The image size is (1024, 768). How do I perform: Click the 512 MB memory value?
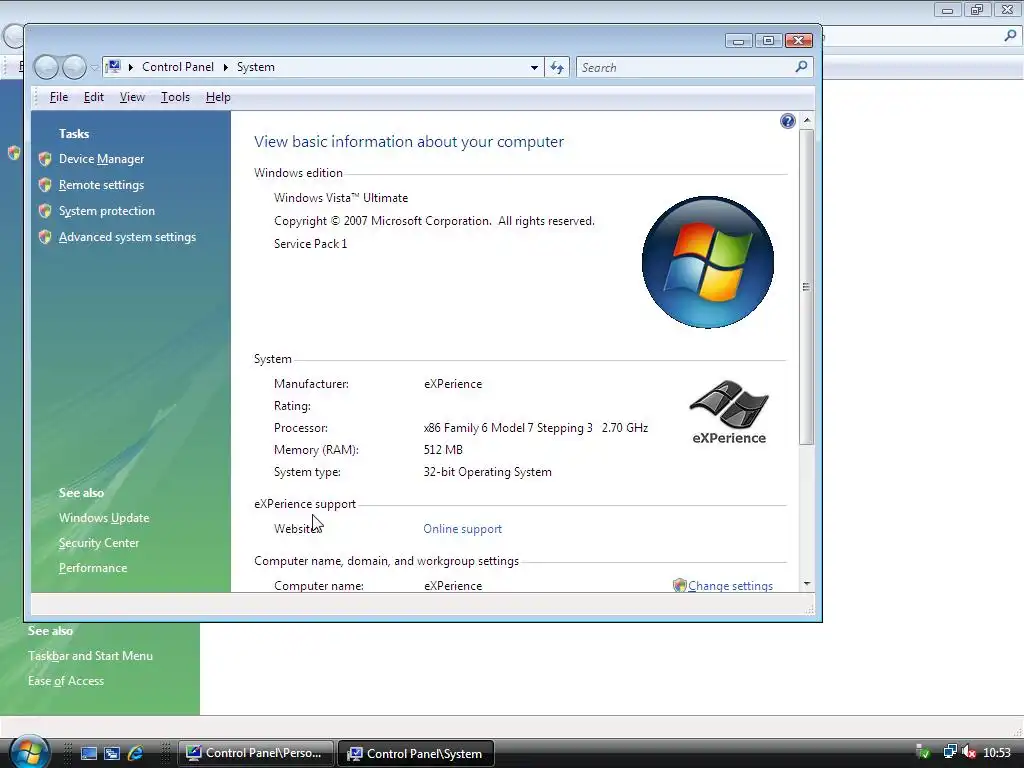(443, 450)
